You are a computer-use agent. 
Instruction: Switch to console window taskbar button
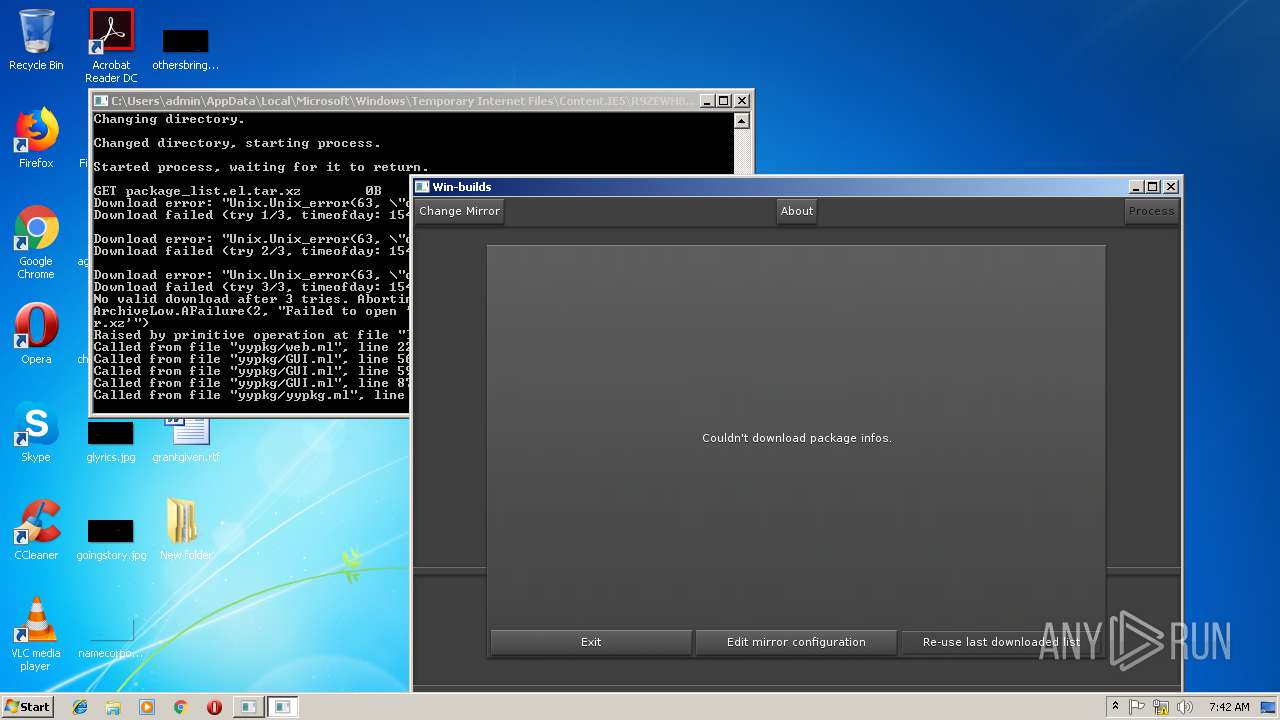point(248,707)
